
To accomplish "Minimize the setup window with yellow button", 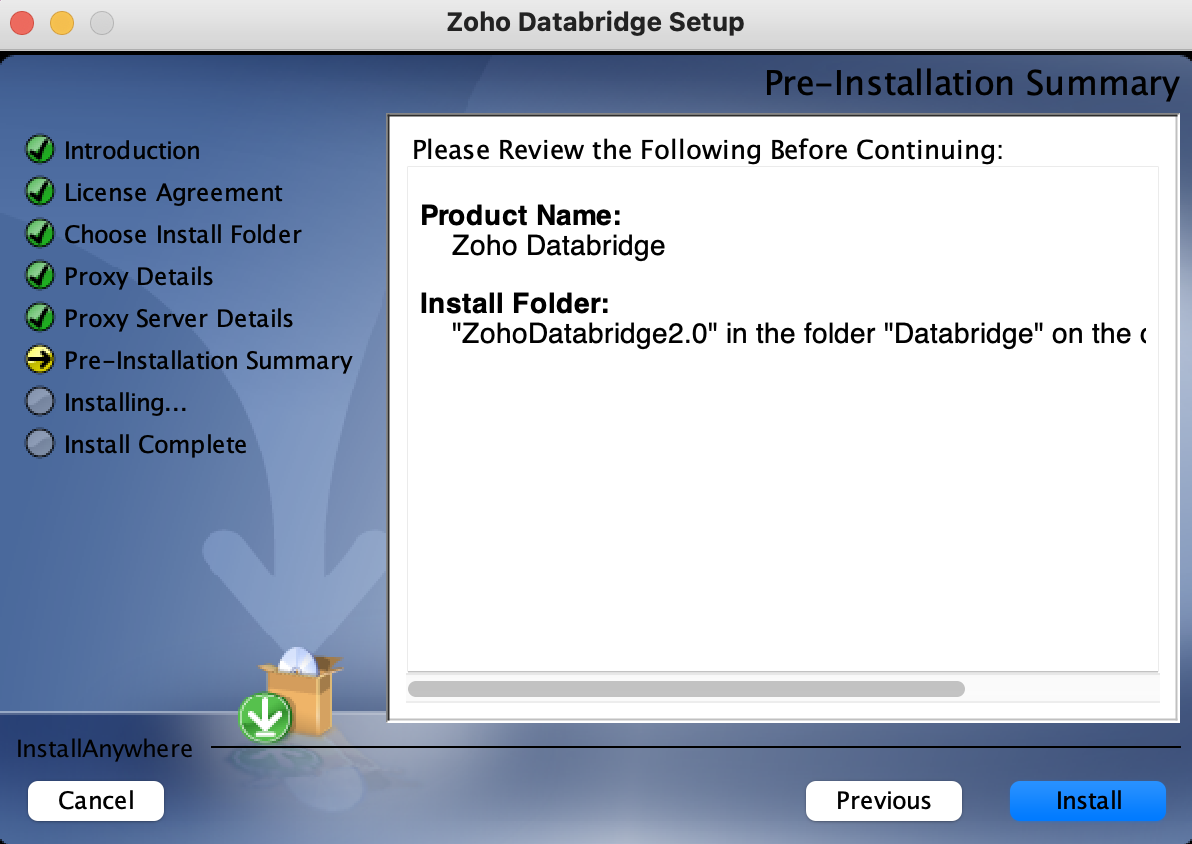I will click(62, 23).
